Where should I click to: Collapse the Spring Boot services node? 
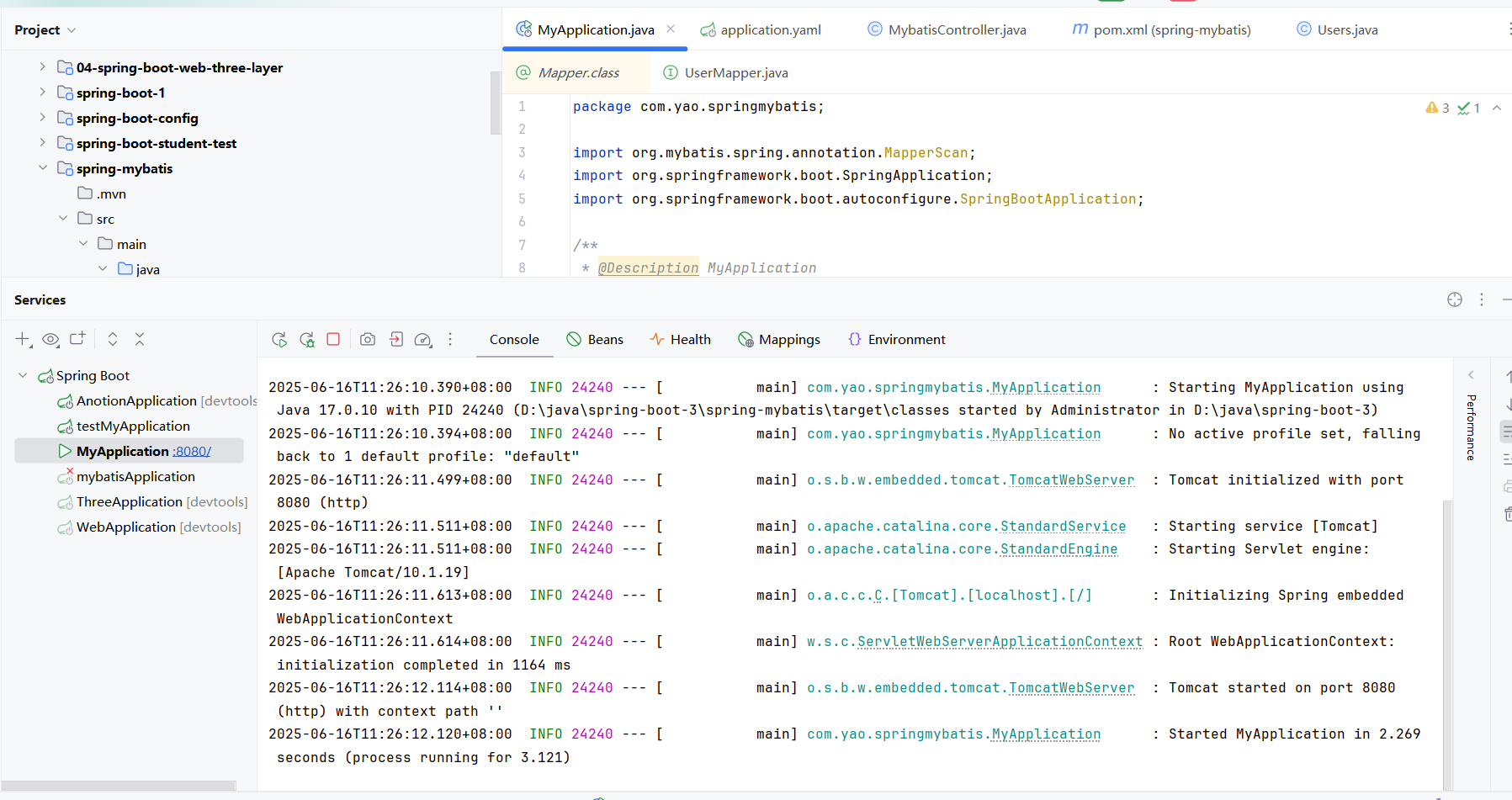tap(23, 375)
